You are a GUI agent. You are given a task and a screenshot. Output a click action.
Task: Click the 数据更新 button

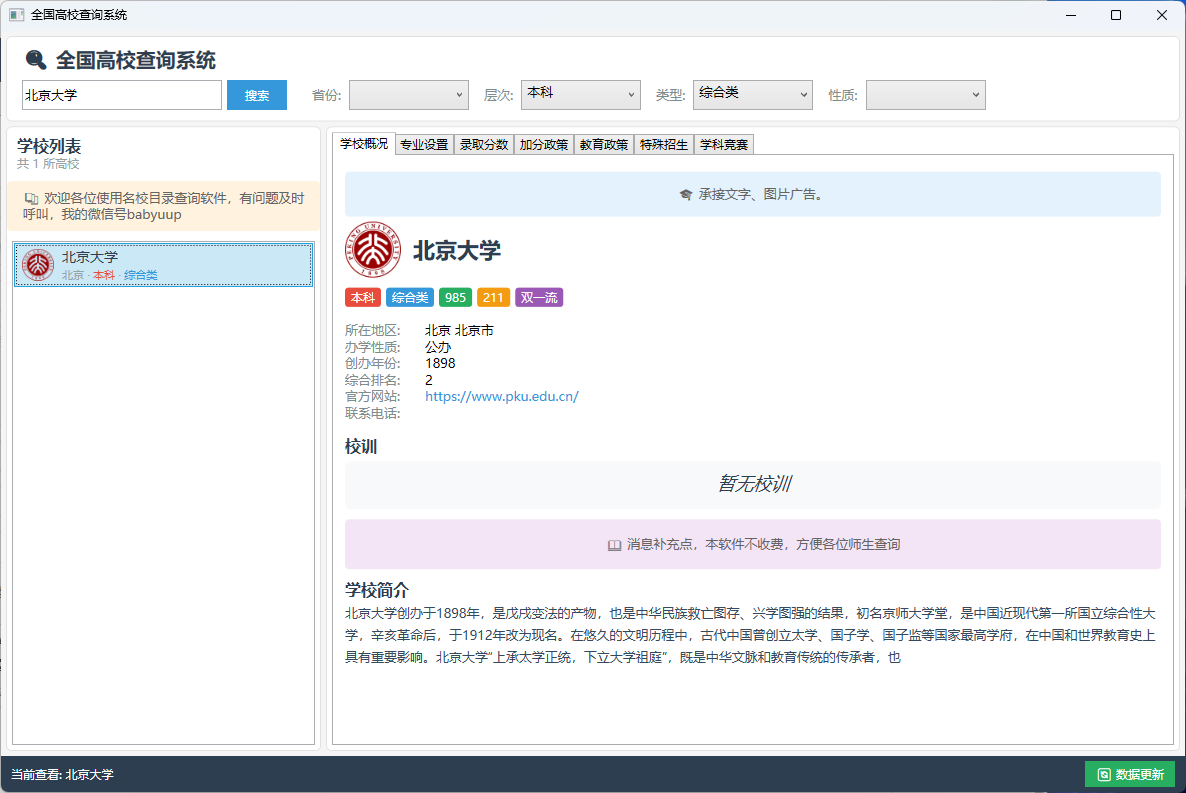(x=1130, y=774)
